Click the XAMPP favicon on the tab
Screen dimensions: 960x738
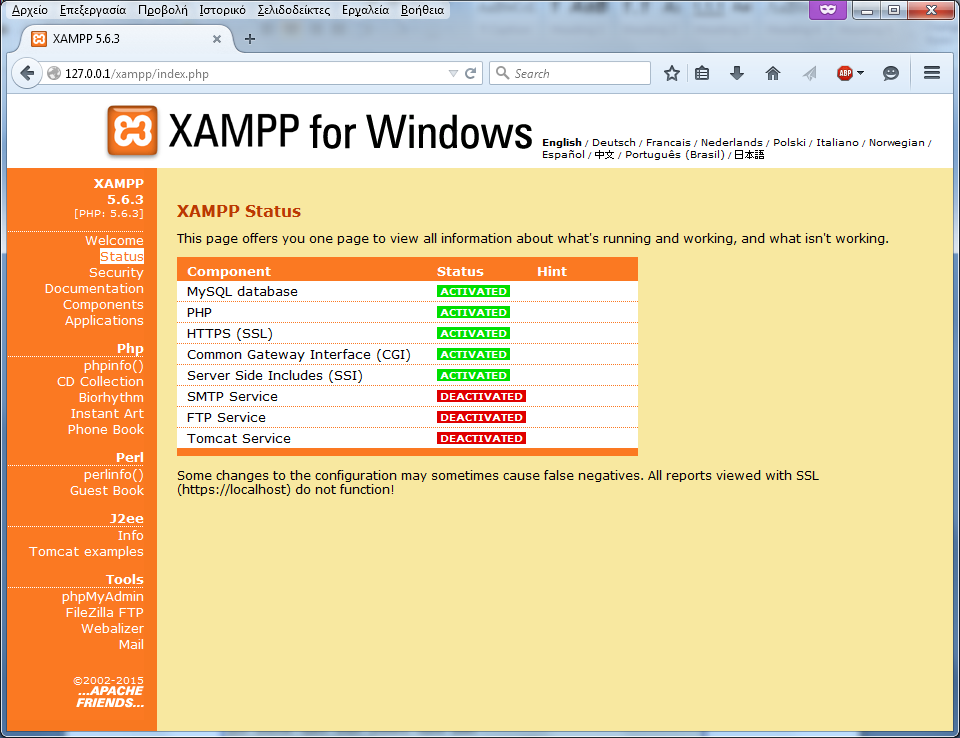tap(39, 39)
